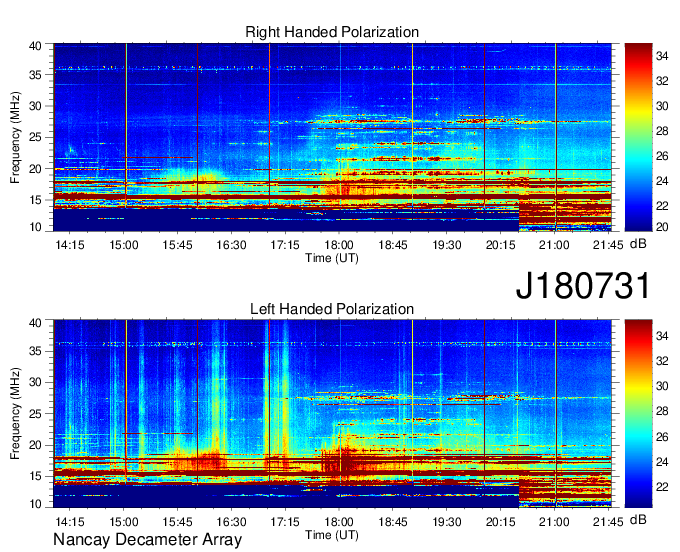This screenshot has width=680, height=552.
Task: Click the 19:30 tick under upper plot
Action: point(447,245)
